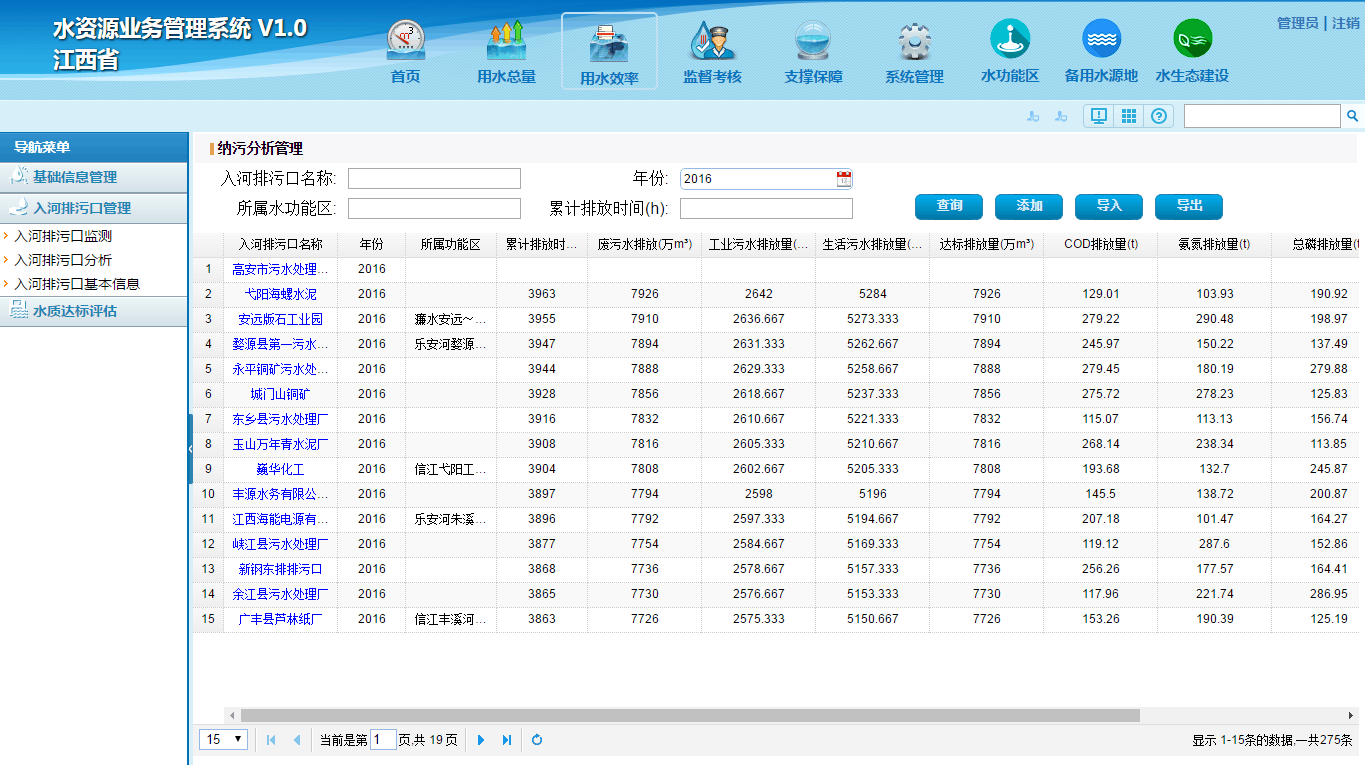The height and width of the screenshot is (765, 1365).
Task: Open the page size dropdown showing 15
Action: pyautogui.click(x=222, y=739)
